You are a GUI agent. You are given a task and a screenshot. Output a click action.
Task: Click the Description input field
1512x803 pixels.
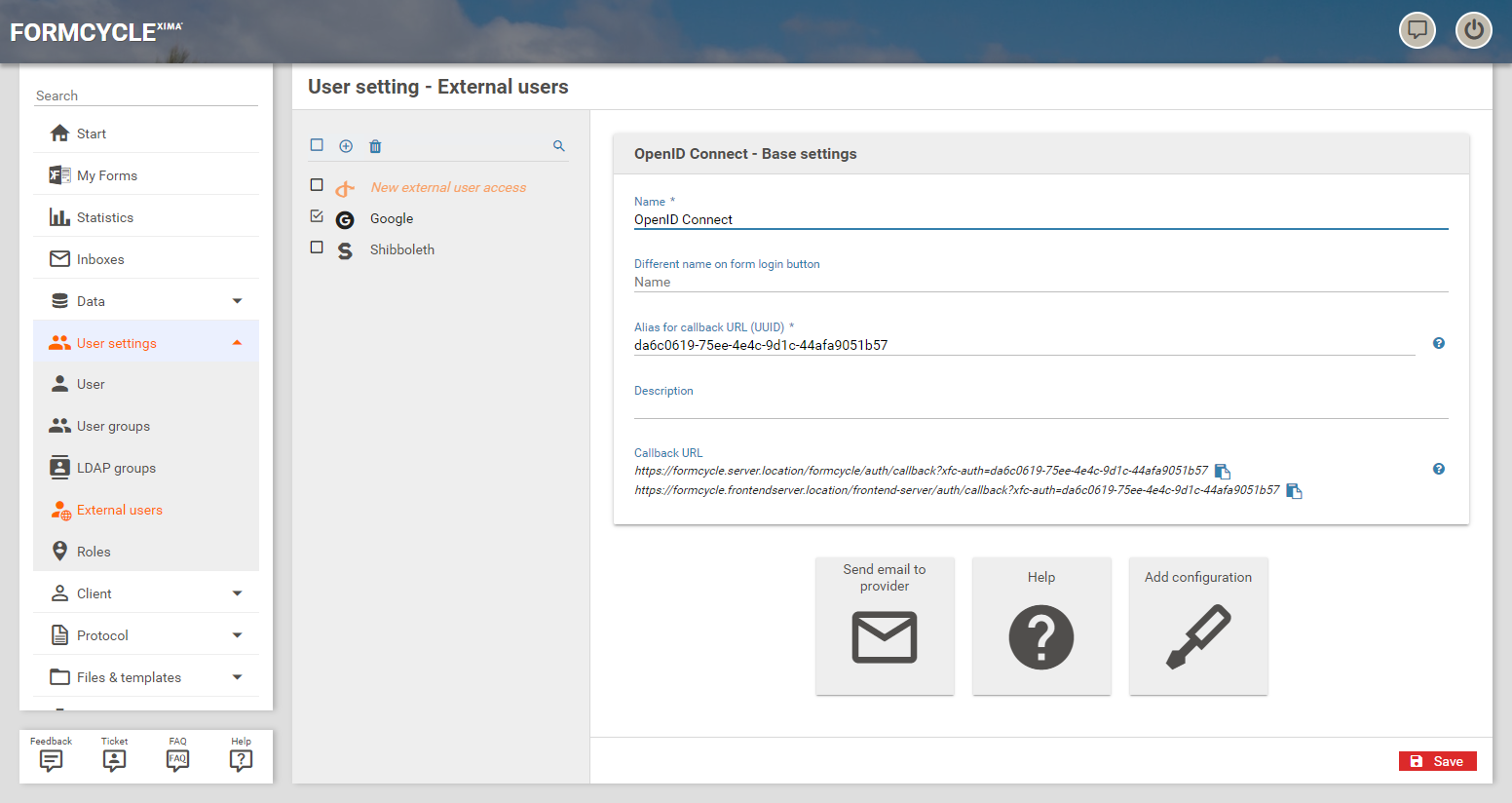pos(1039,408)
